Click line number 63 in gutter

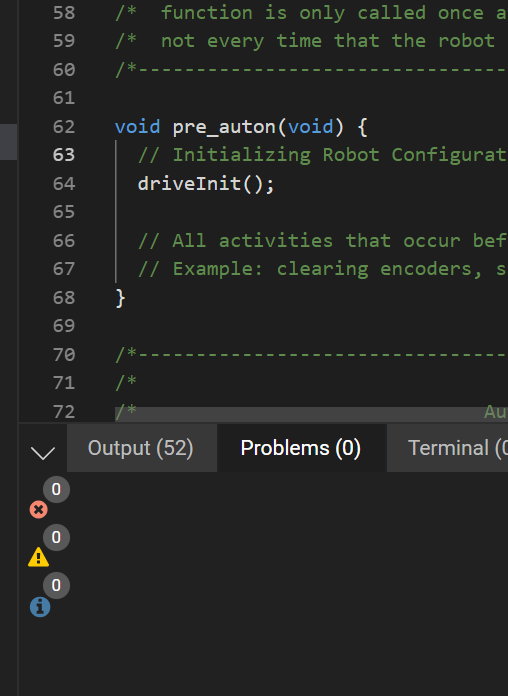pos(64,155)
